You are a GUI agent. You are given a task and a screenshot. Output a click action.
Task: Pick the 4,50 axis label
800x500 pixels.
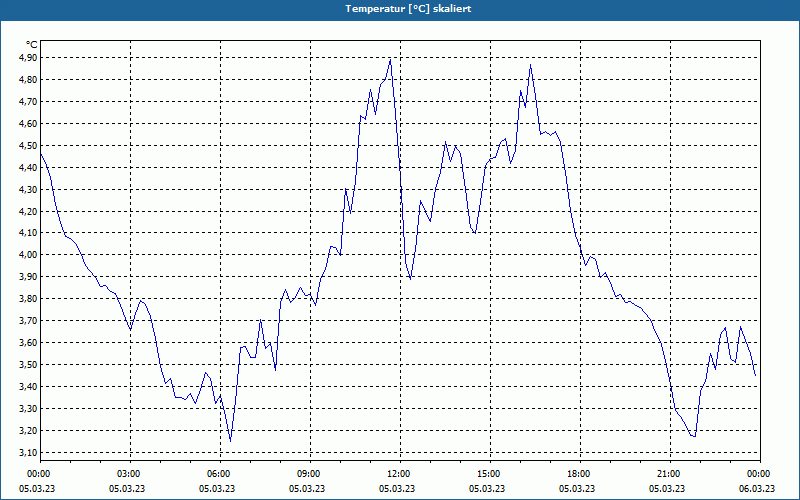[x=29, y=145]
